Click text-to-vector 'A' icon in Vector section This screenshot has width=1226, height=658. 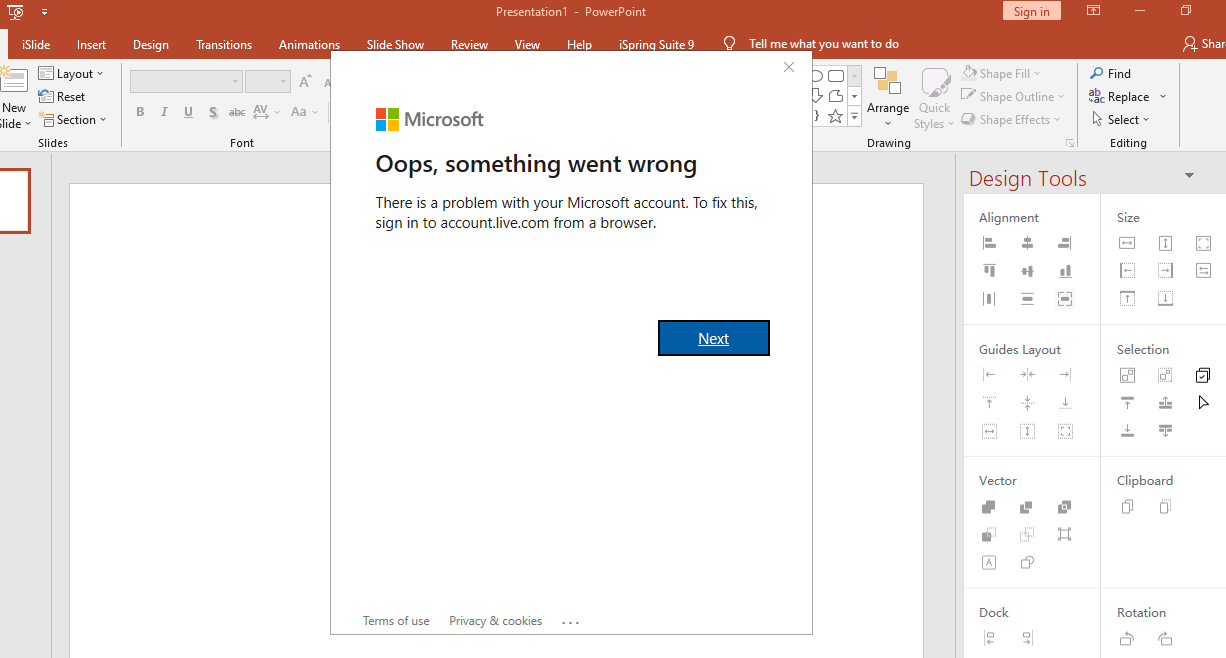(989, 563)
